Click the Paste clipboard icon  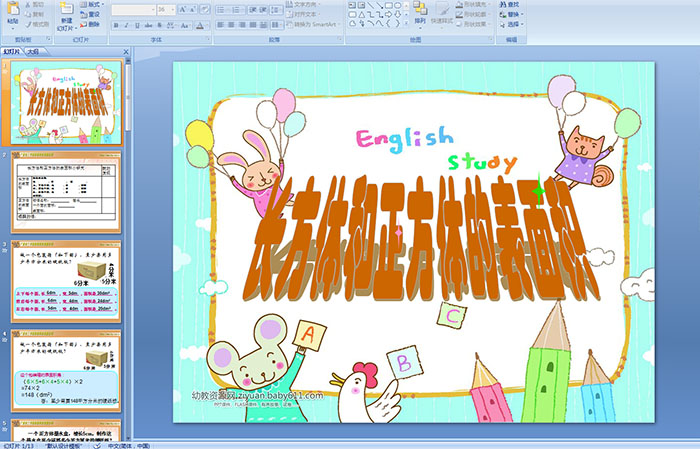(12, 9)
